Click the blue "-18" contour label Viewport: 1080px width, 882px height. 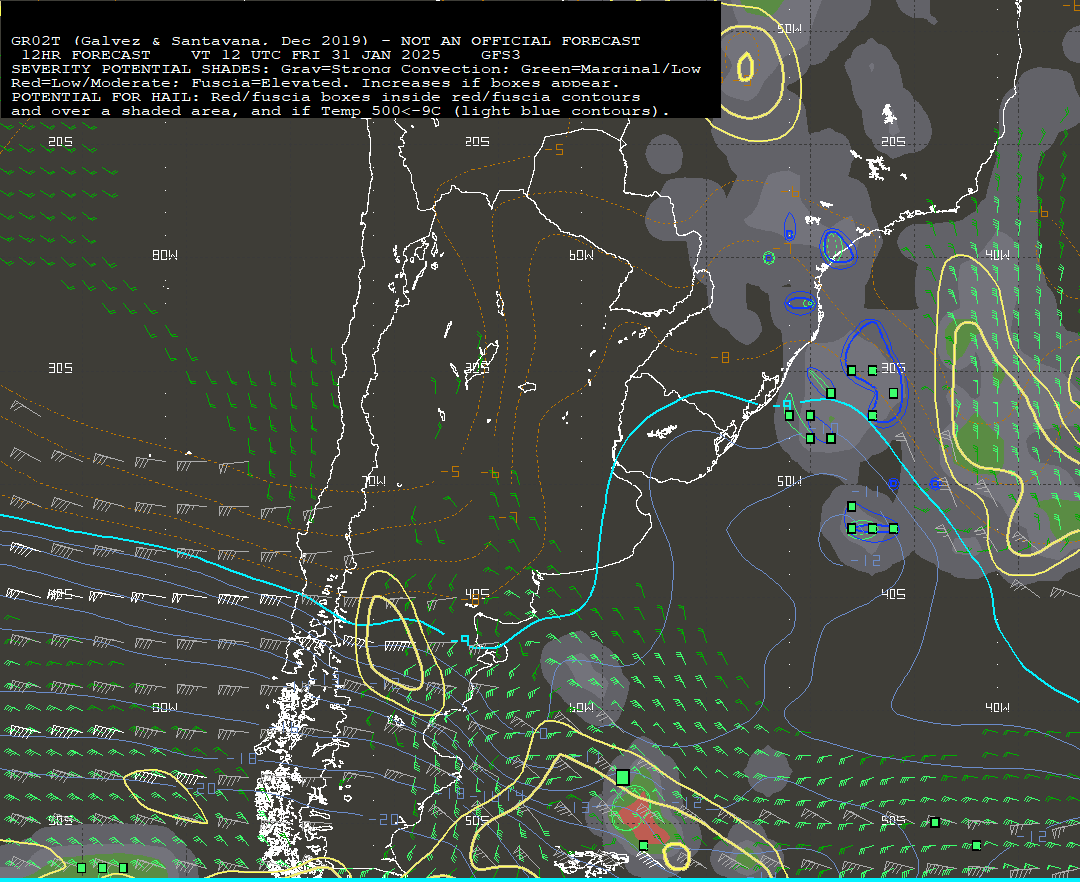click(242, 759)
